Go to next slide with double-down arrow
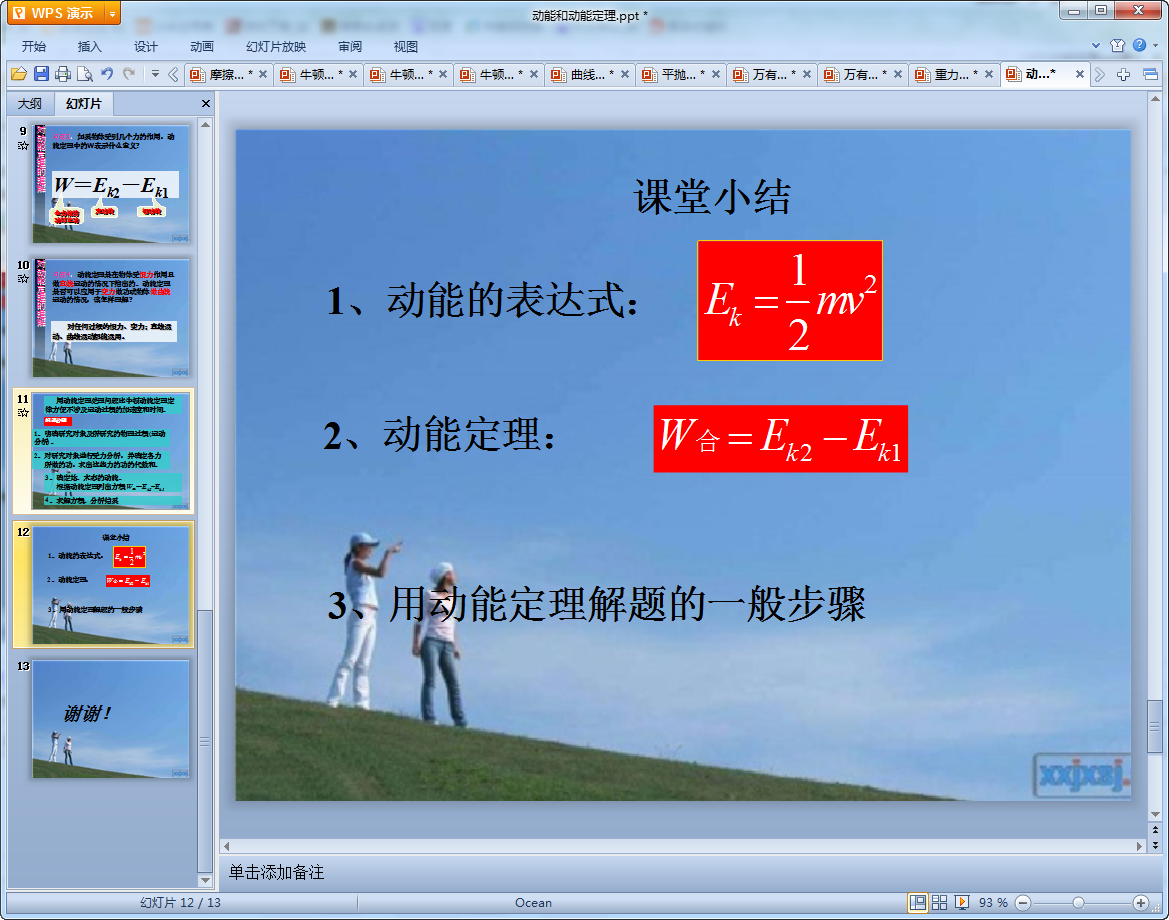 1155,845
